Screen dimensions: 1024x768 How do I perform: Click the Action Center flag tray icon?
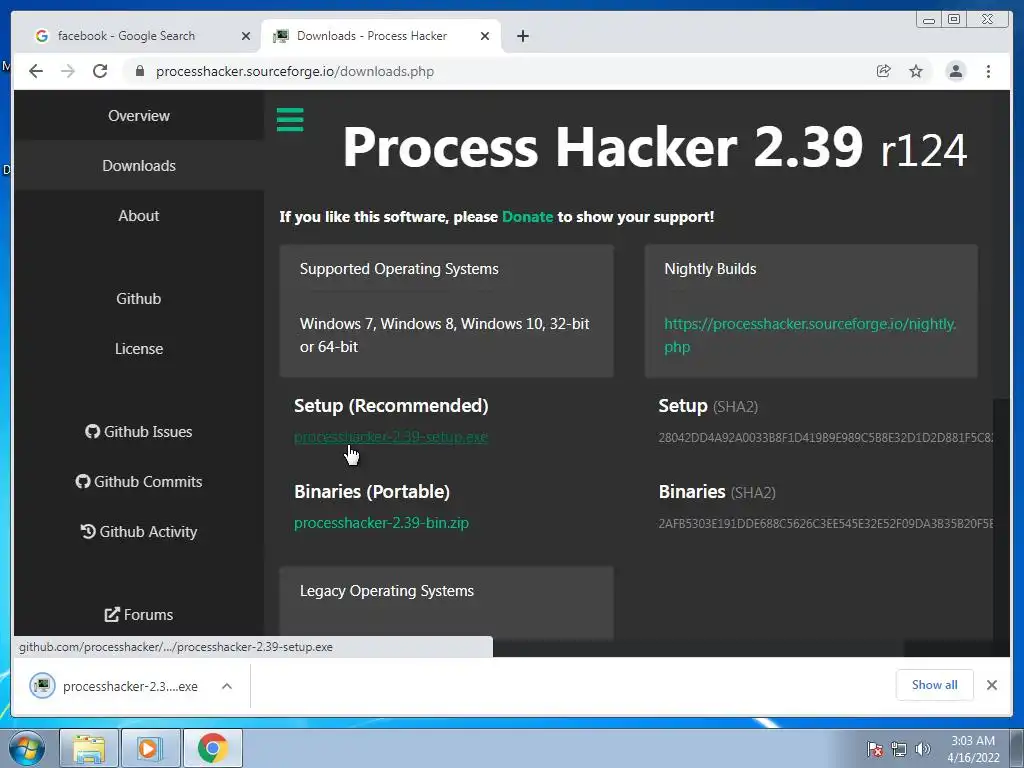click(875, 749)
